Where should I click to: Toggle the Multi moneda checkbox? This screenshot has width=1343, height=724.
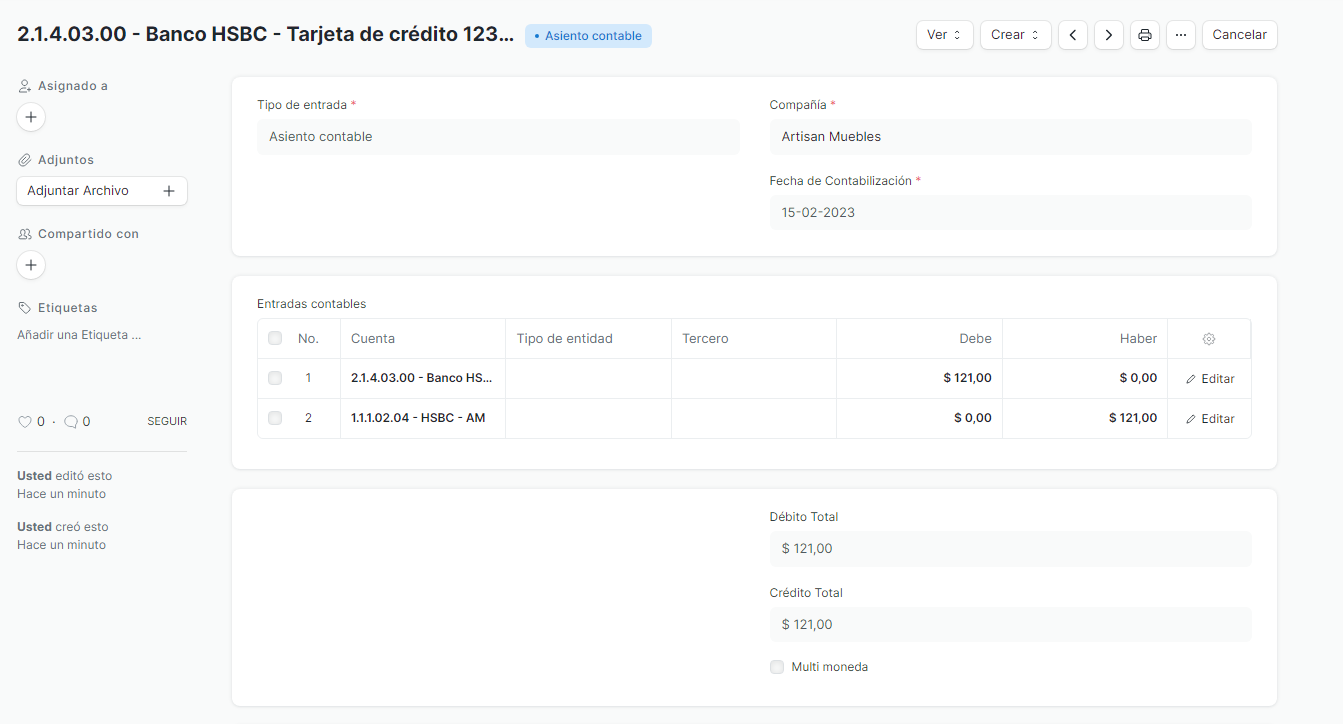click(777, 667)
